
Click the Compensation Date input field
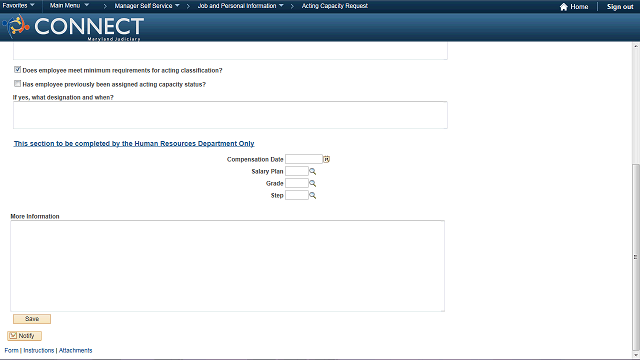[304, 159]
